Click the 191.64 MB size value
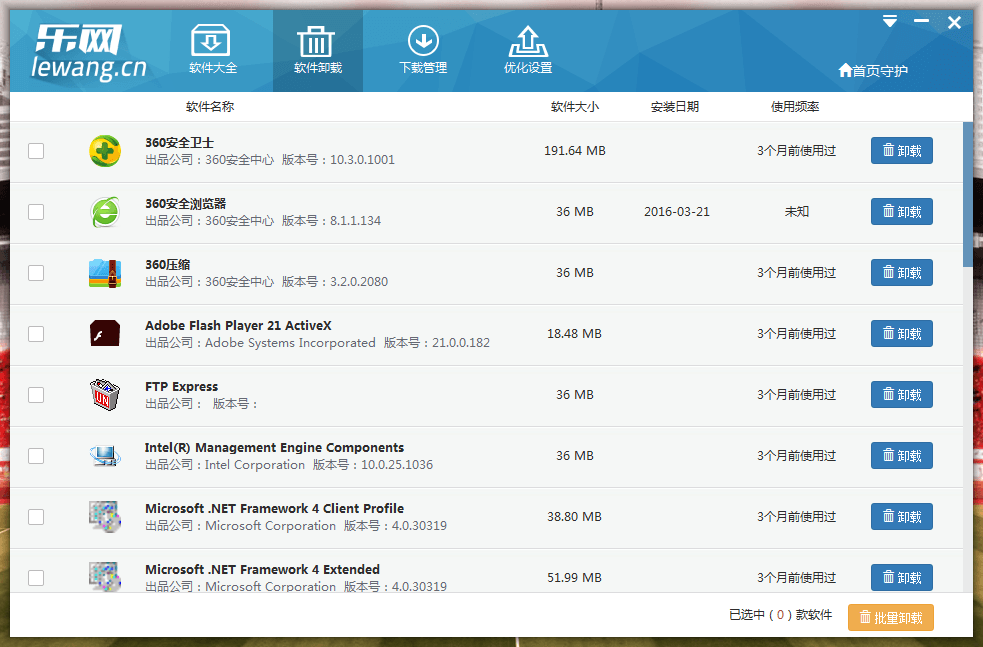The image size is (983, 647). point(575,150)
